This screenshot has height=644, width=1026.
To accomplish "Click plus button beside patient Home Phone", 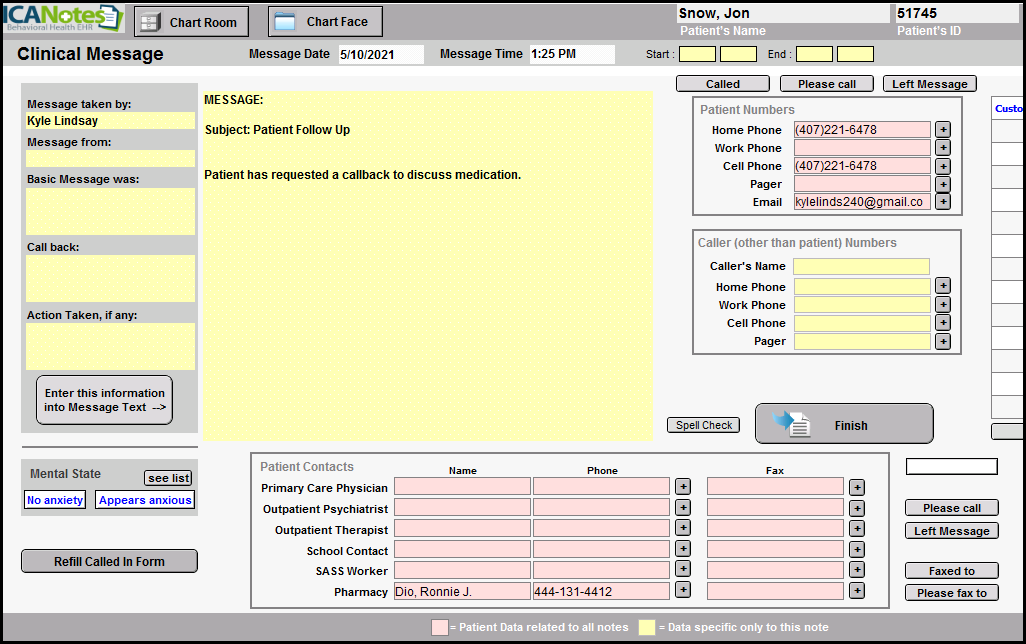I will click(942, 130).
